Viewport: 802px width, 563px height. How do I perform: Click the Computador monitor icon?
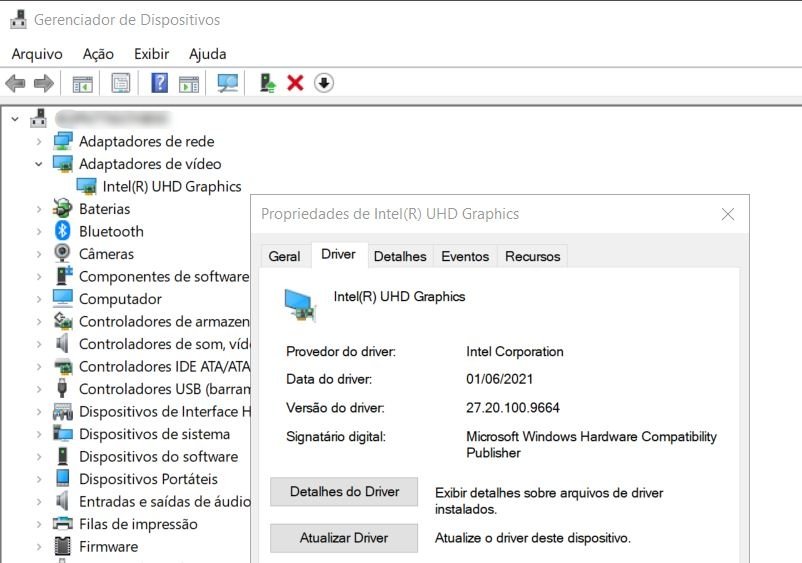[62, 299]
